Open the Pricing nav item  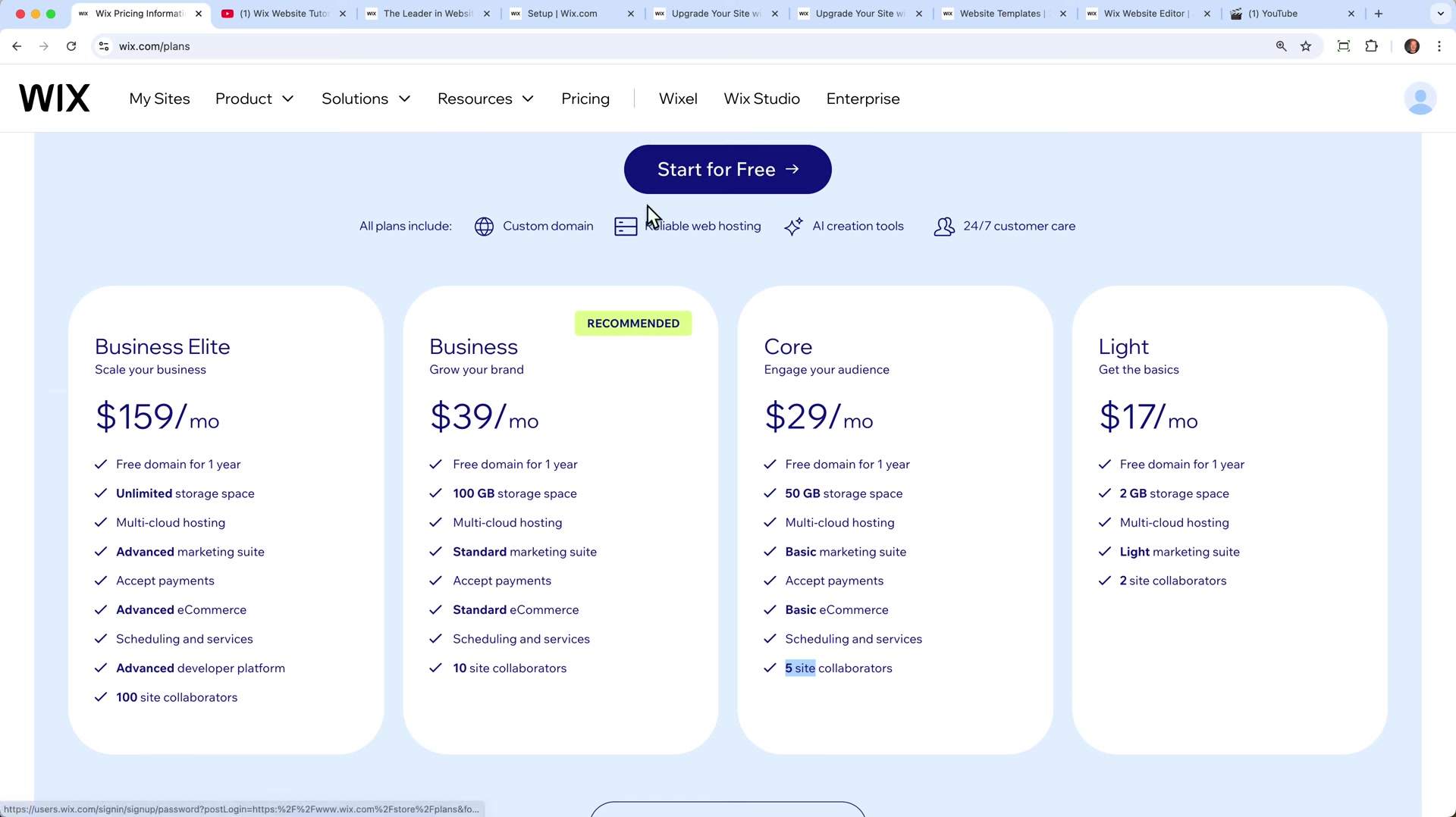pyautogui.click(x=585, y=99)
